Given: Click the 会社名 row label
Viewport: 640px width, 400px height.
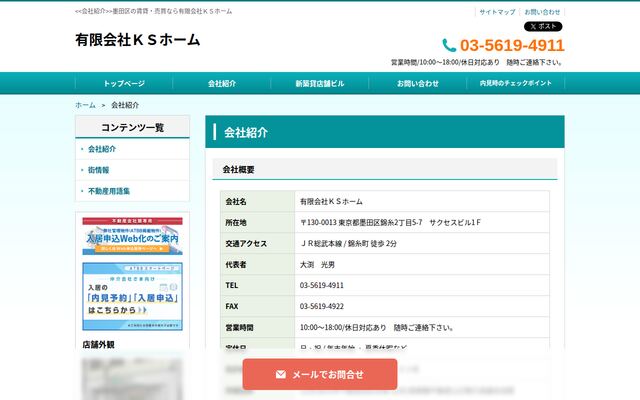Looking at the screenshot, I should click(236, 202).
